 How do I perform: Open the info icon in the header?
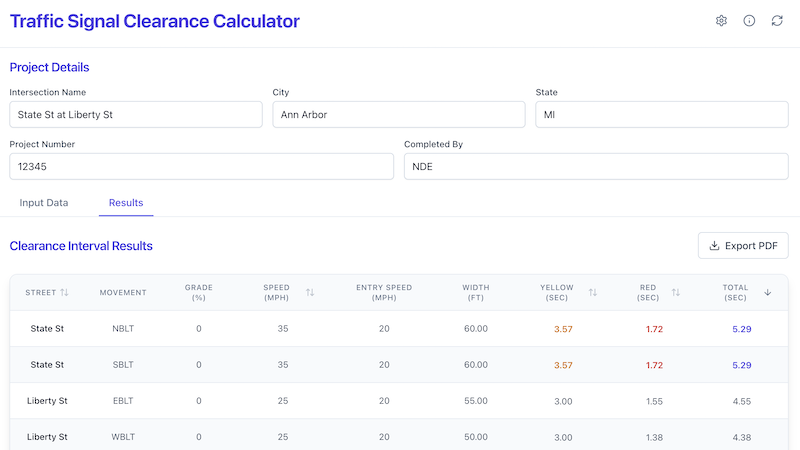click(x=749, y=21)
